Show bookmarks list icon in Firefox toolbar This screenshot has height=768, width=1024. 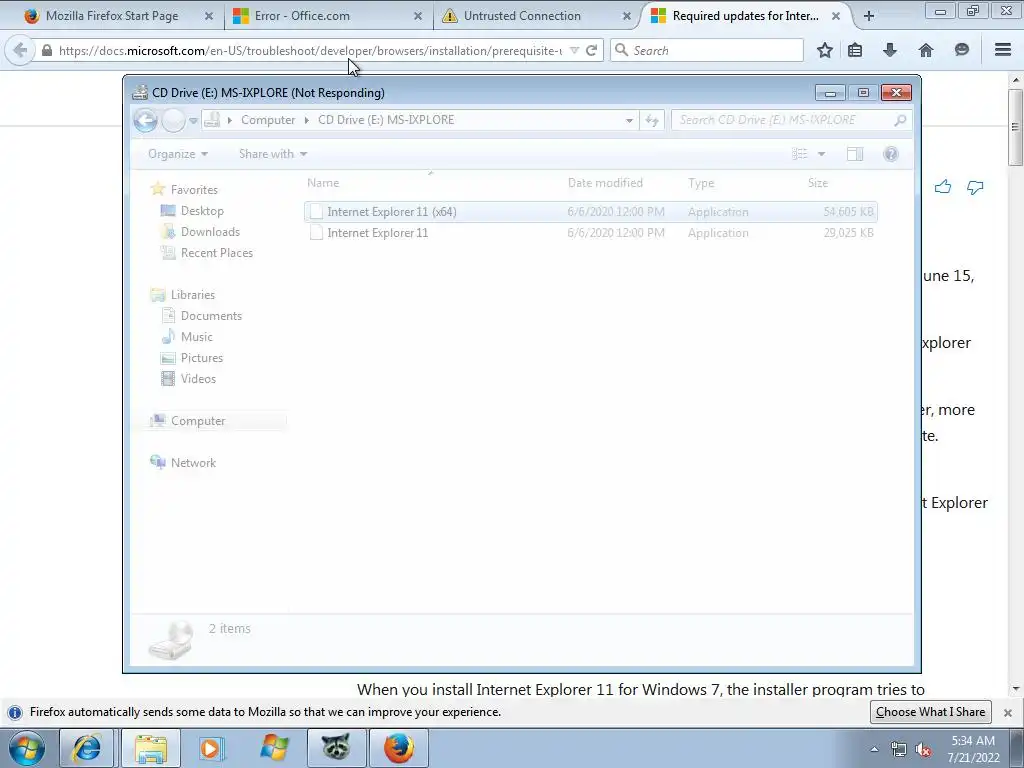pos(855,50)
